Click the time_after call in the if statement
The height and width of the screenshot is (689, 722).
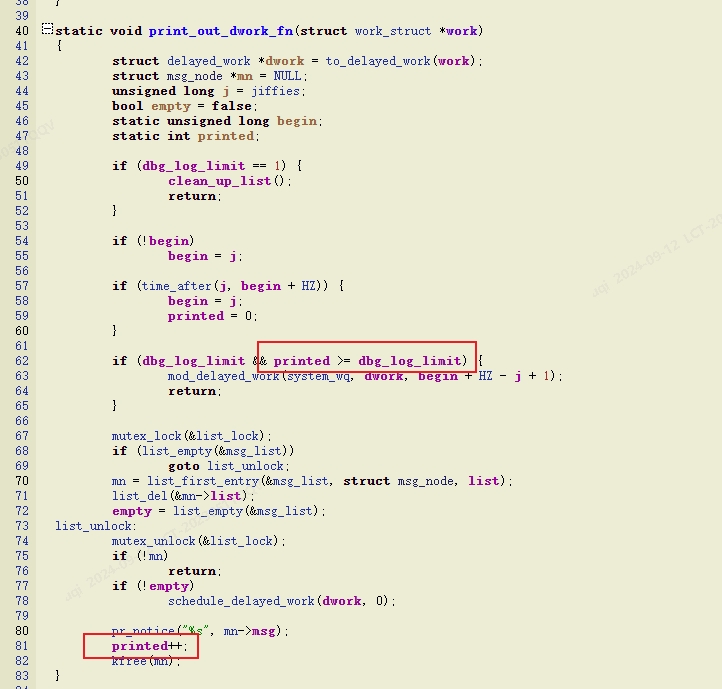tap(169, 286)
